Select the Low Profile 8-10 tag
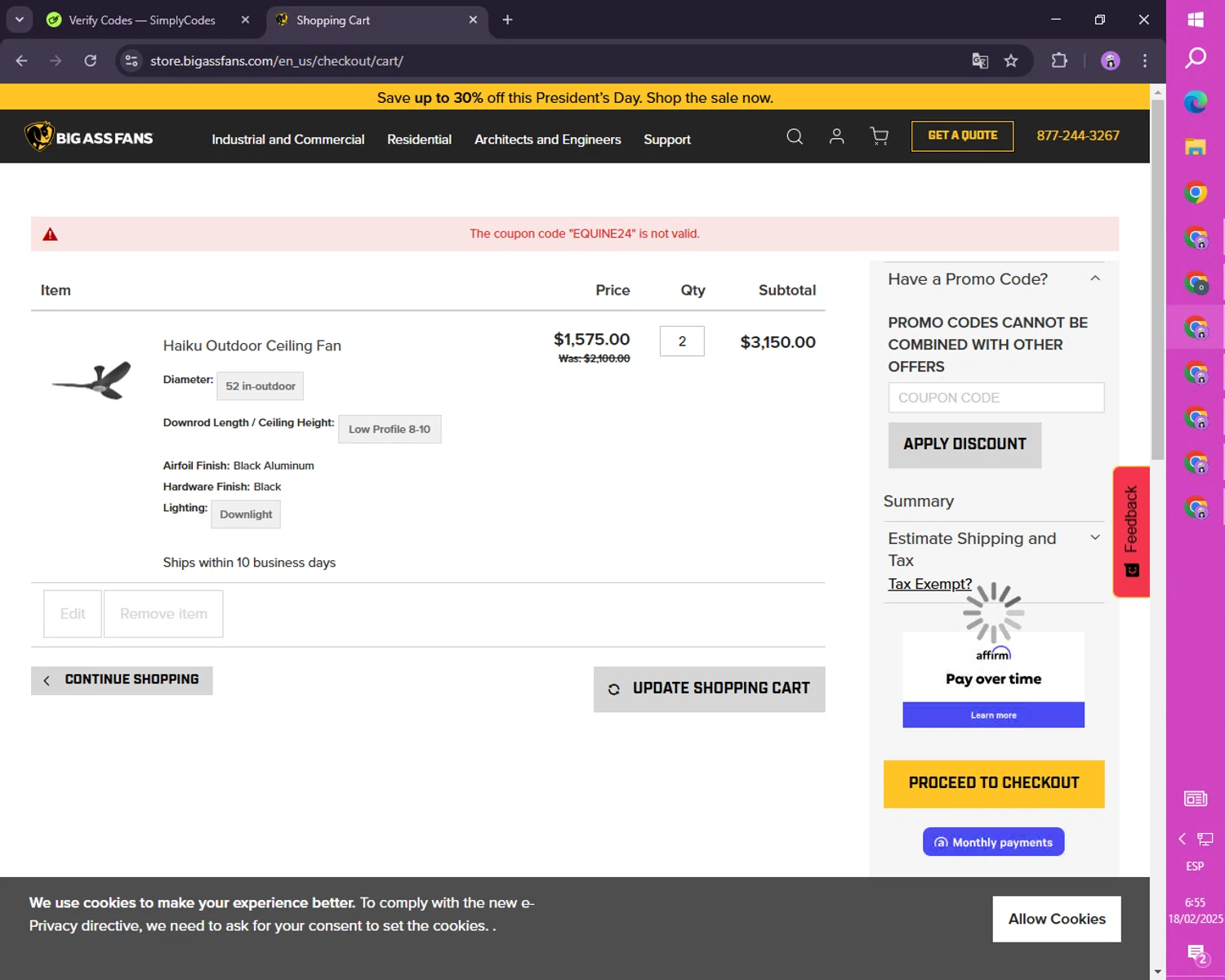Screen dimensions: 1225x980 390,430
